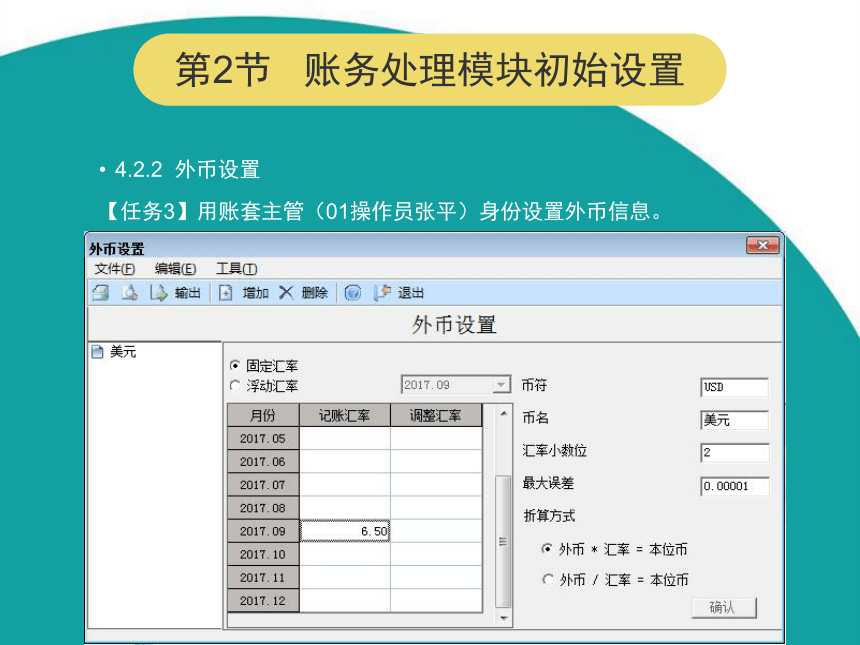860x645 pixels.
Task: Select row 2017.07
Action: [263, 485]
